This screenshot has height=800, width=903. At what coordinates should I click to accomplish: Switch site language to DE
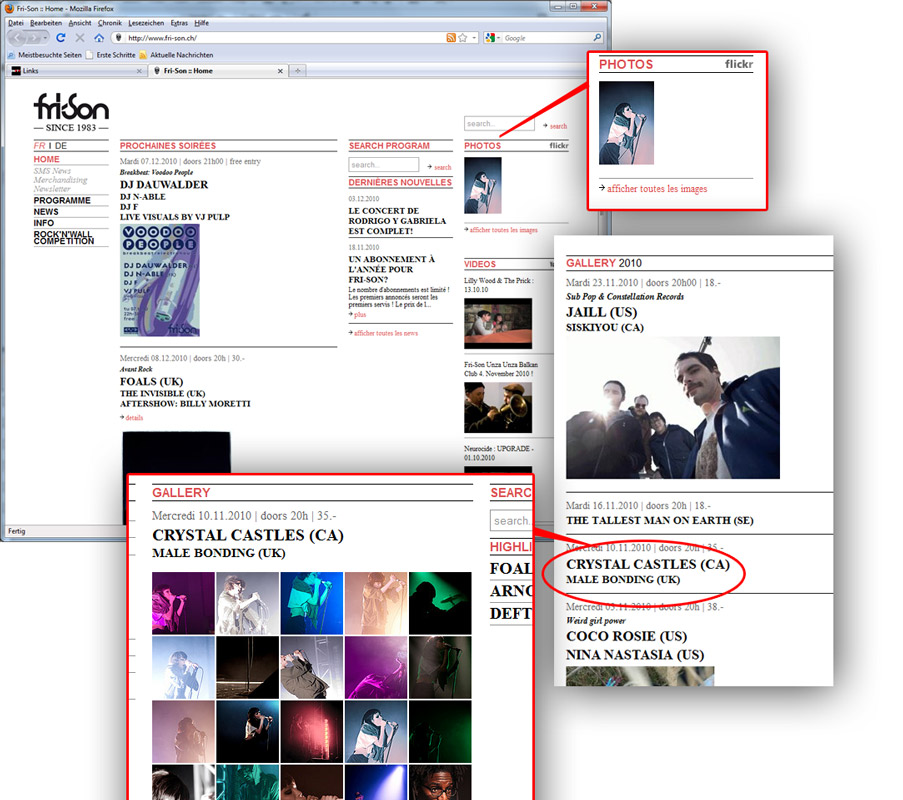pyautogui.click(x=61, y=146)
